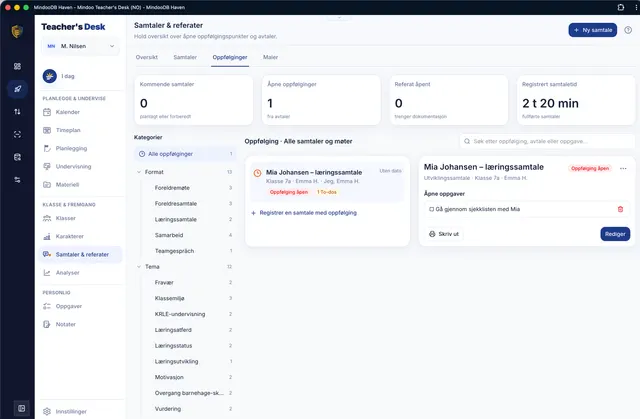
Task: Click the Kommende samtaler stat card
Action: [x=193, y=100]
